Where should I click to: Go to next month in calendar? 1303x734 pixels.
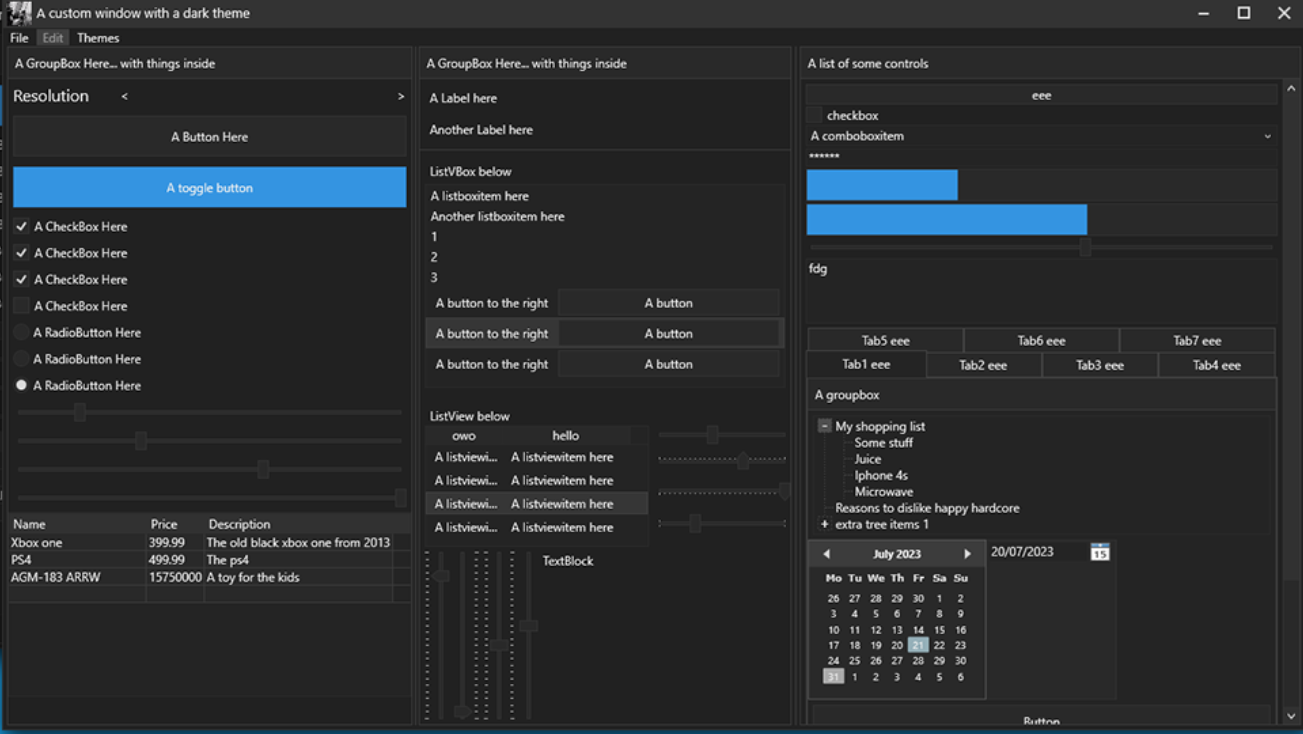[967, 554]
